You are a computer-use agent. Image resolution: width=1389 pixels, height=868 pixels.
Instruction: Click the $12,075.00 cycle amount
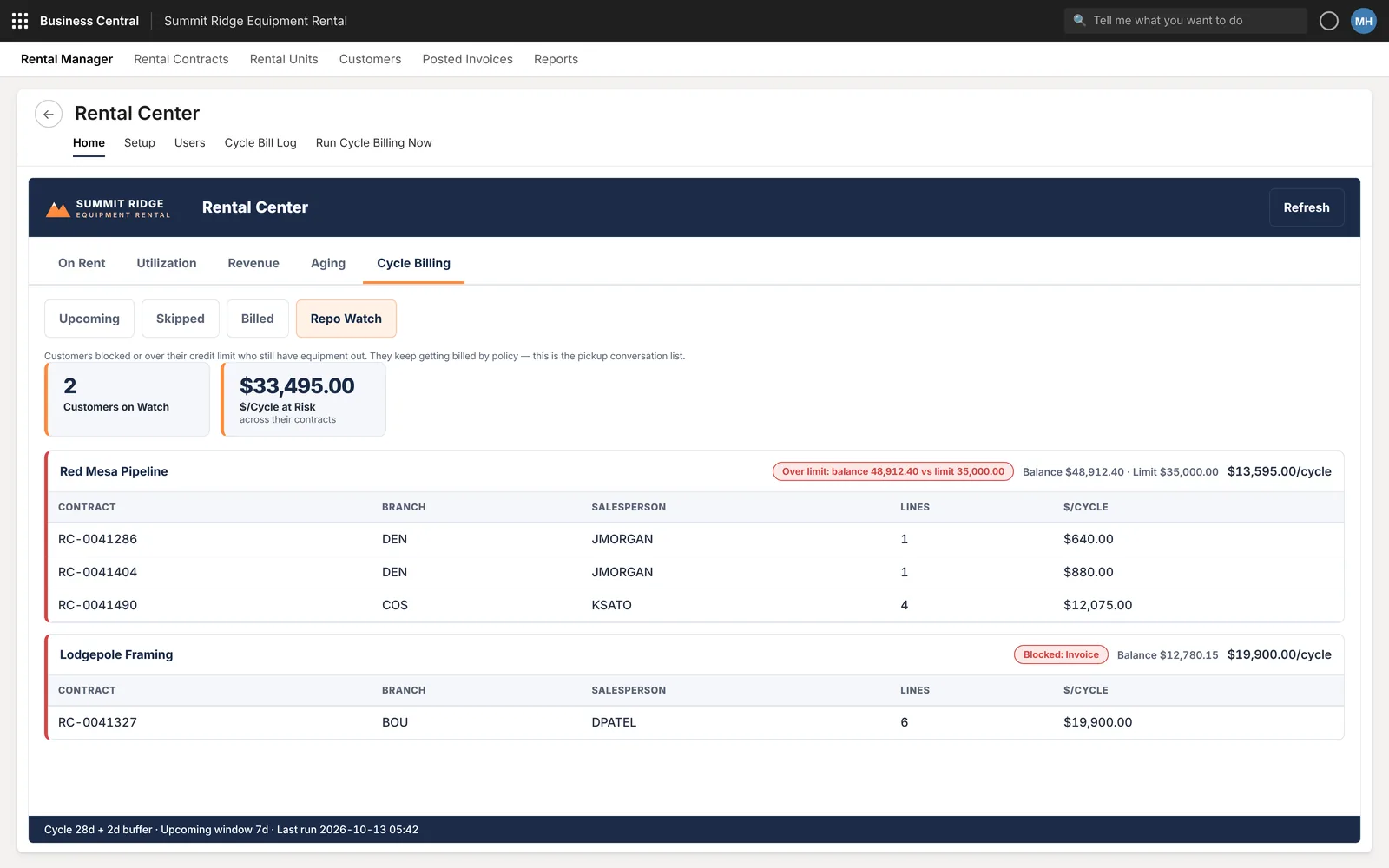(x=1098, y=605)
